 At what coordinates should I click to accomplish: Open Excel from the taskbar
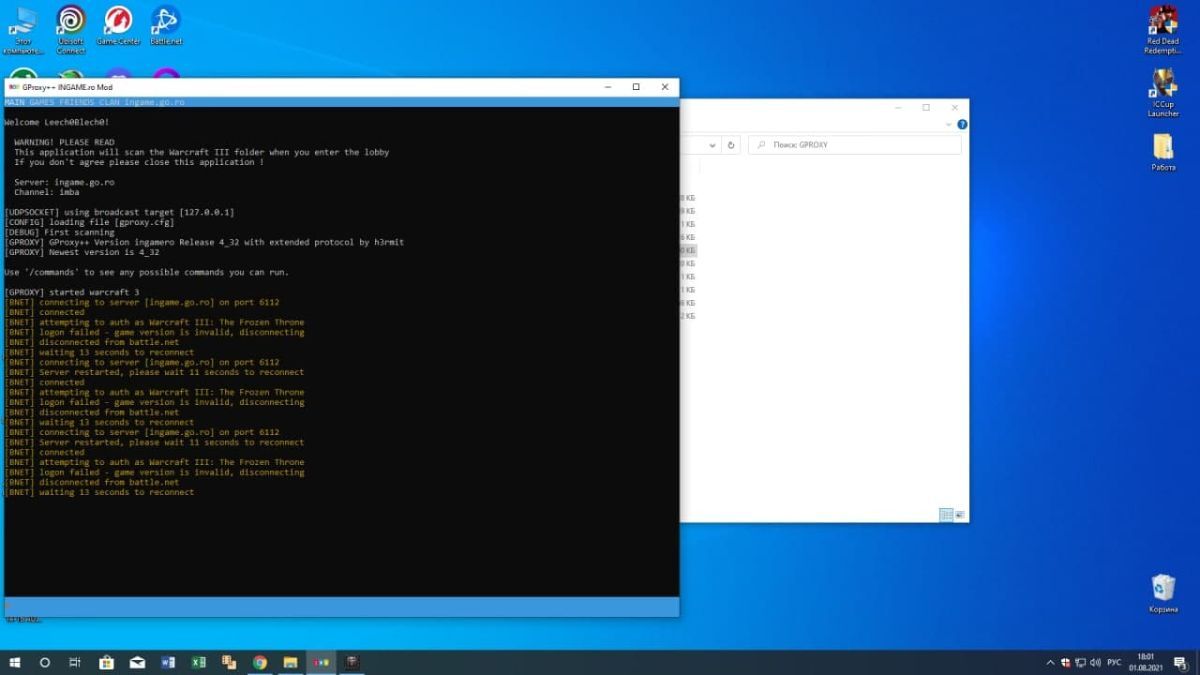coord(198,662)
